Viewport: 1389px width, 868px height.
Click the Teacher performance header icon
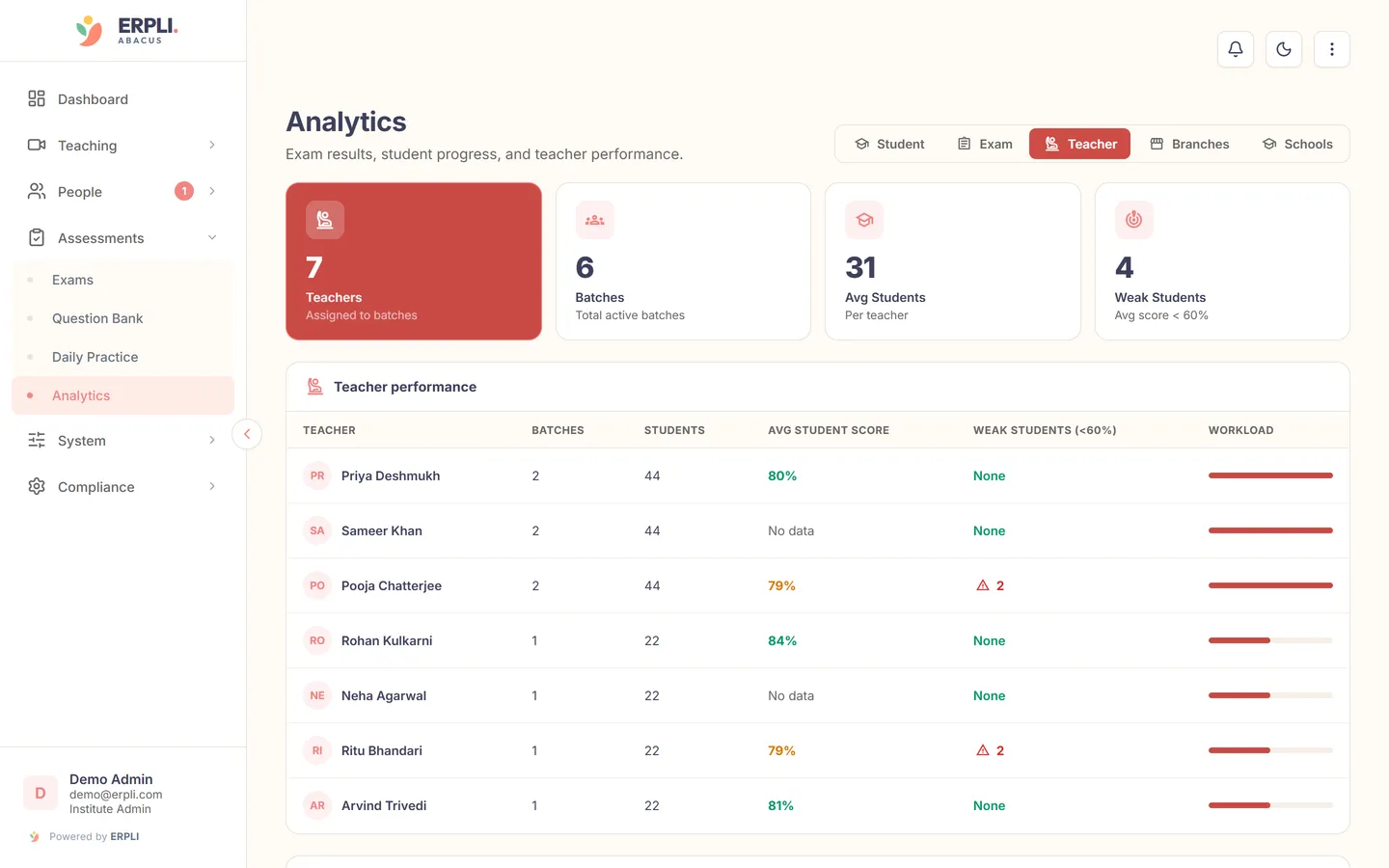click(314, 387)
